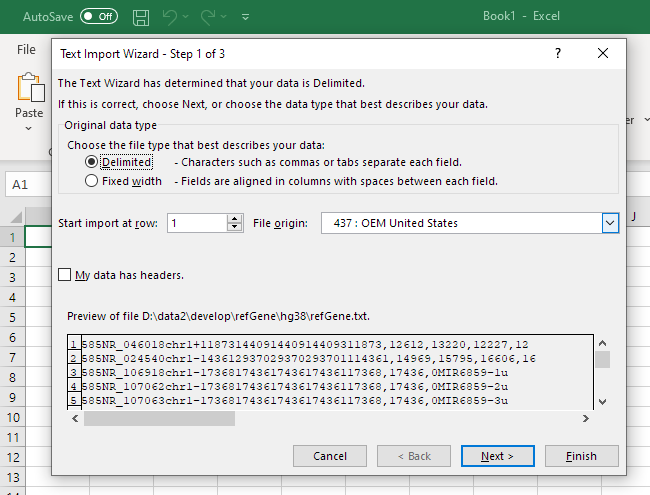Select row header 8 in worksheet
The height and width of the screenshot is (495, 650).
tap(12, 377)
